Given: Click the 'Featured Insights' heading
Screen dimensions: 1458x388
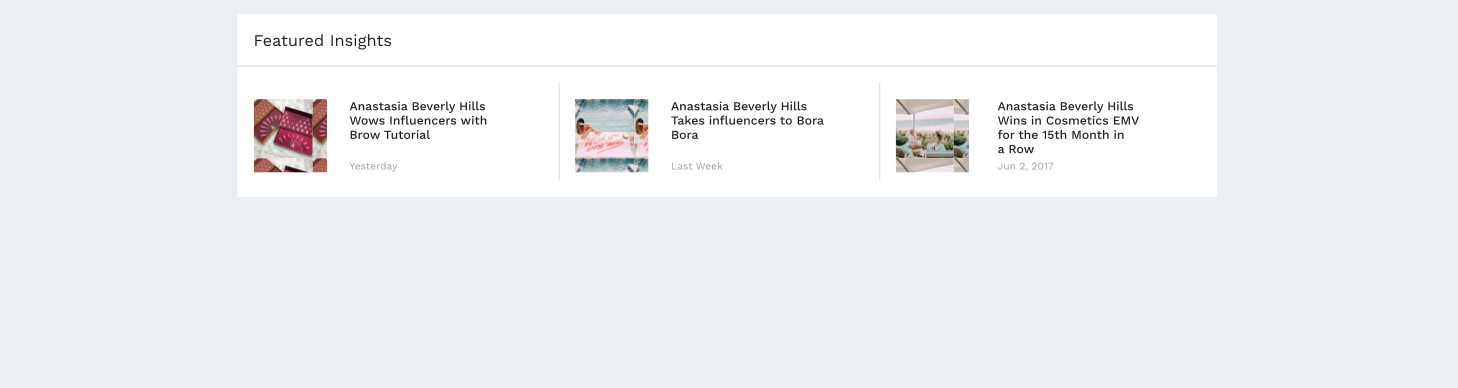Looking at the screenshot, I should (322, 41).
